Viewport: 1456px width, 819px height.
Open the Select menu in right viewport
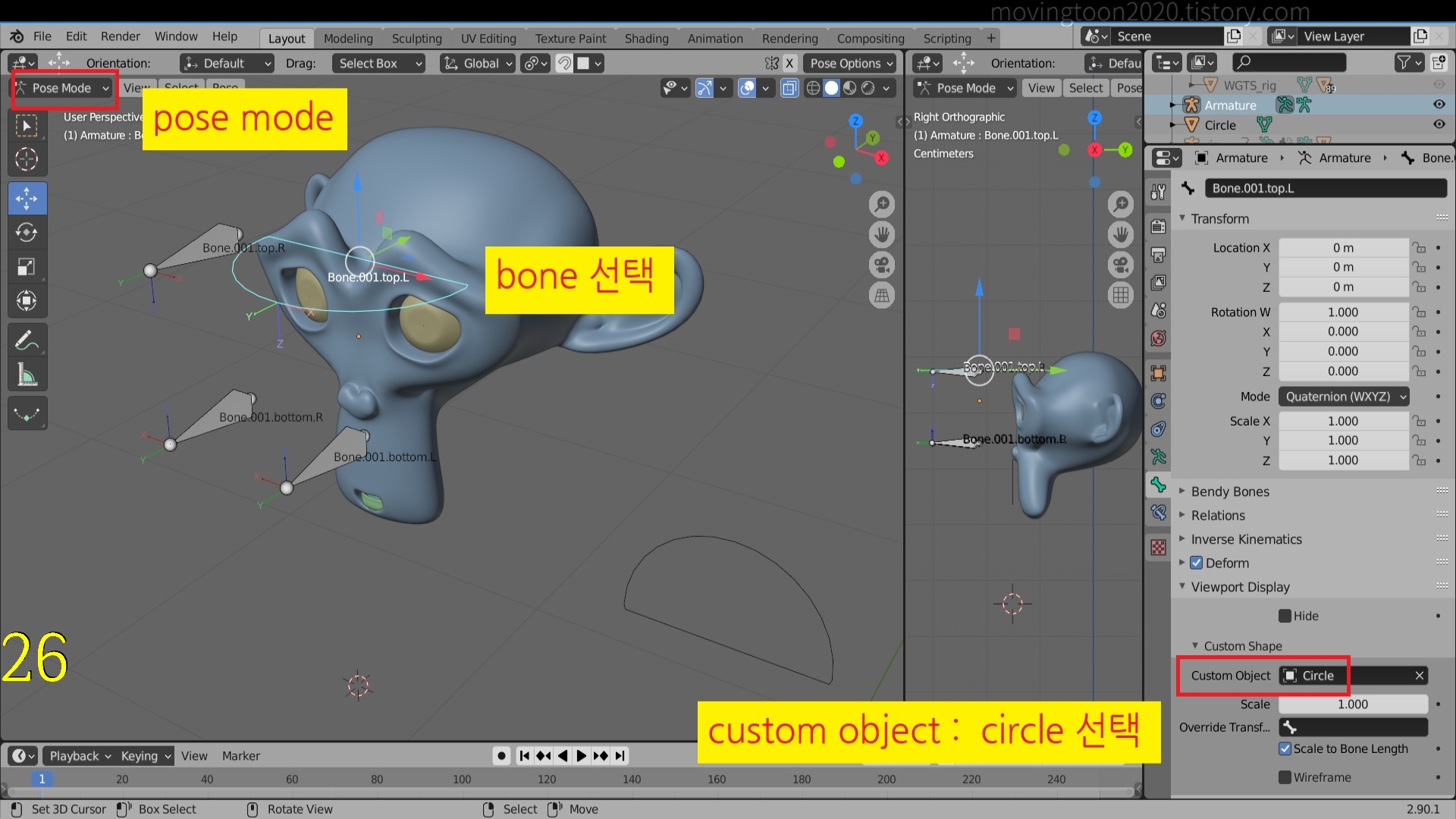coord(1085,88)
